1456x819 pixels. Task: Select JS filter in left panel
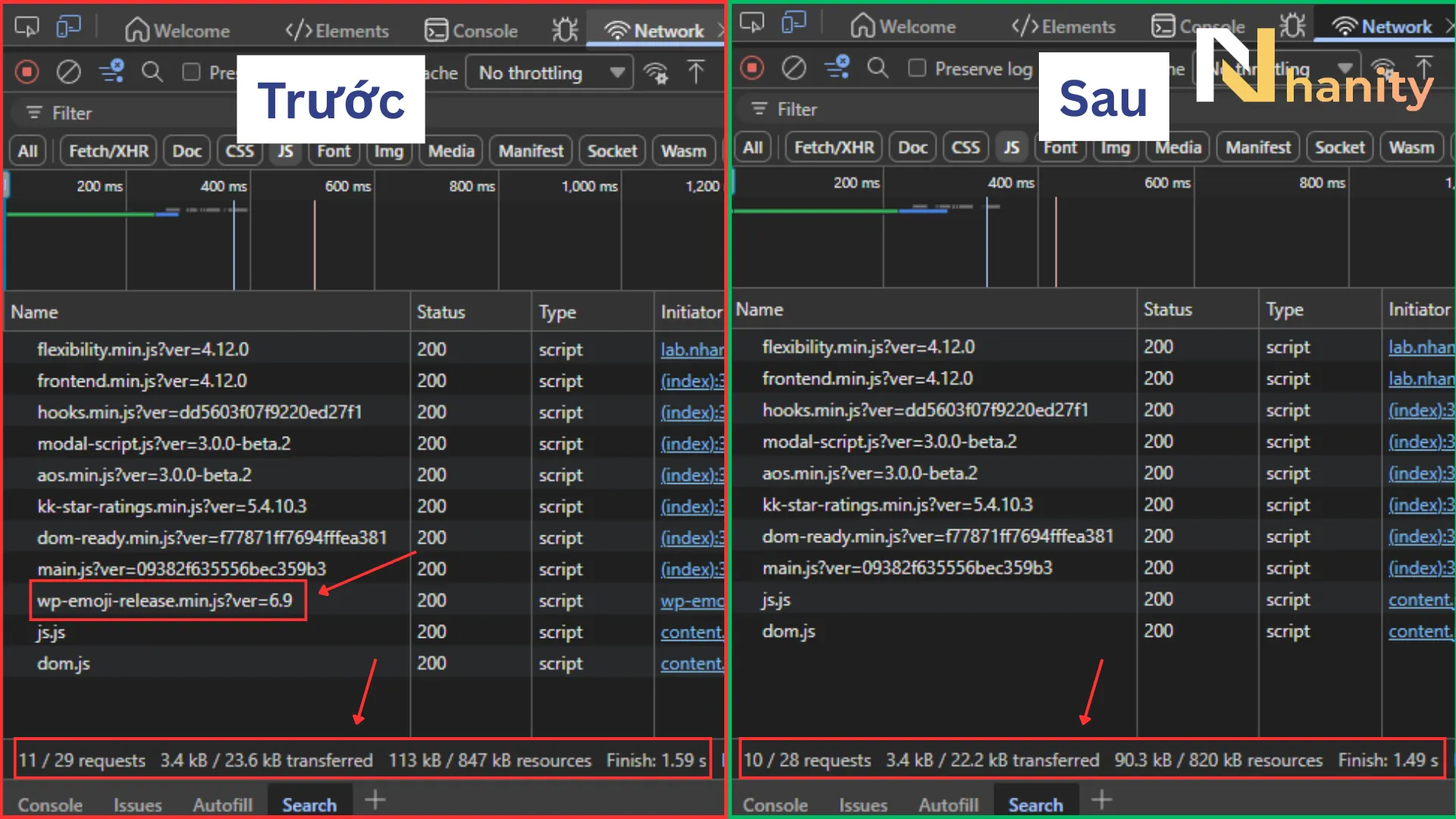click(285, 151)
